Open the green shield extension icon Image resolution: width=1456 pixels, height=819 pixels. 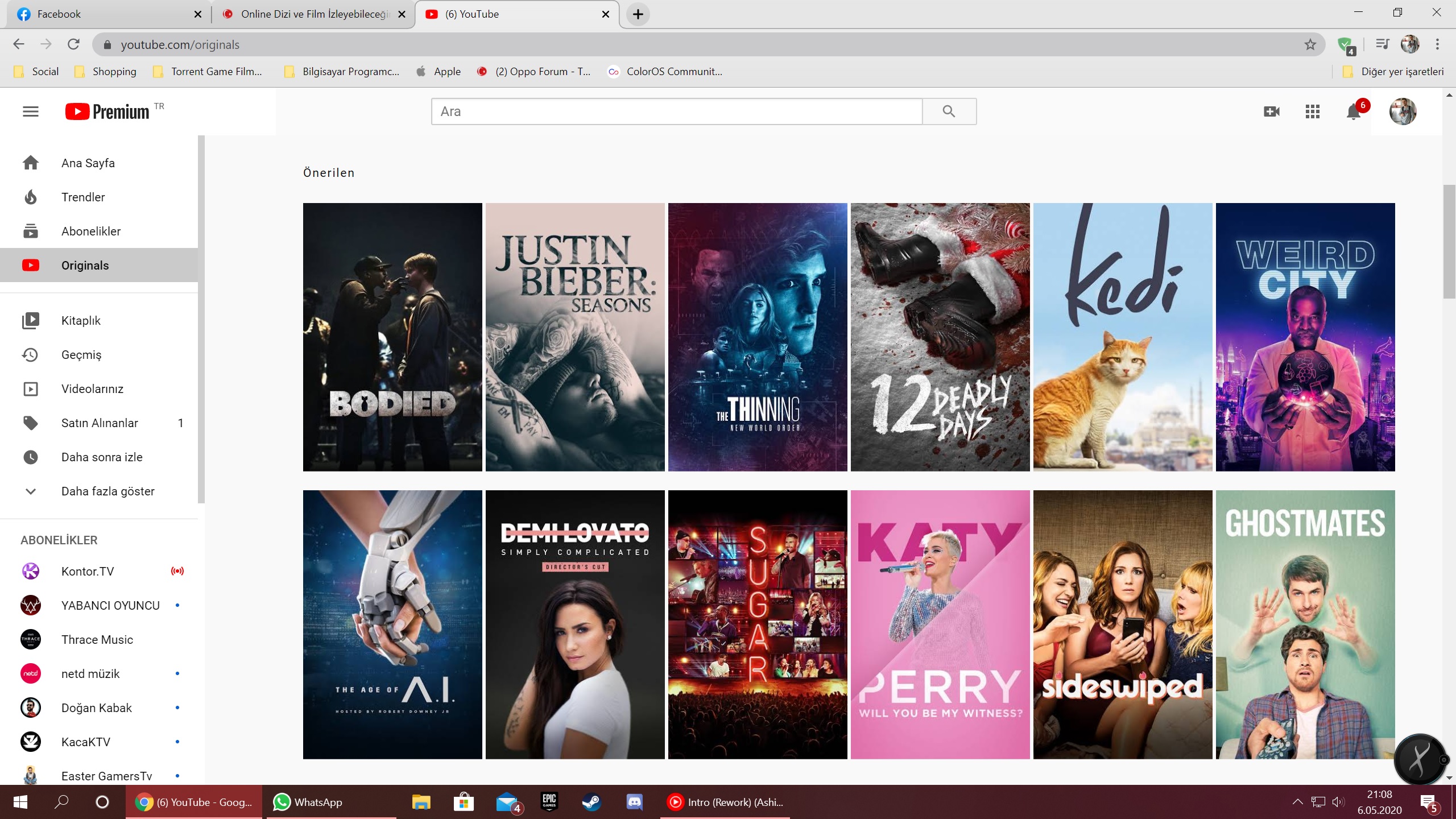pyautogui.click(x=1346, y=45)
